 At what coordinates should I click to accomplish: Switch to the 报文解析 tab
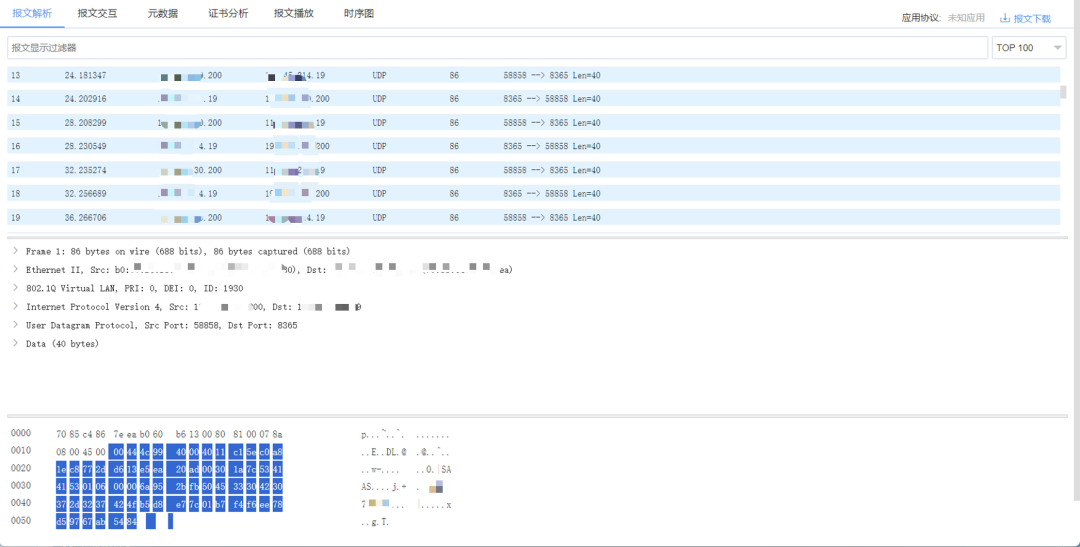[32, 13]
